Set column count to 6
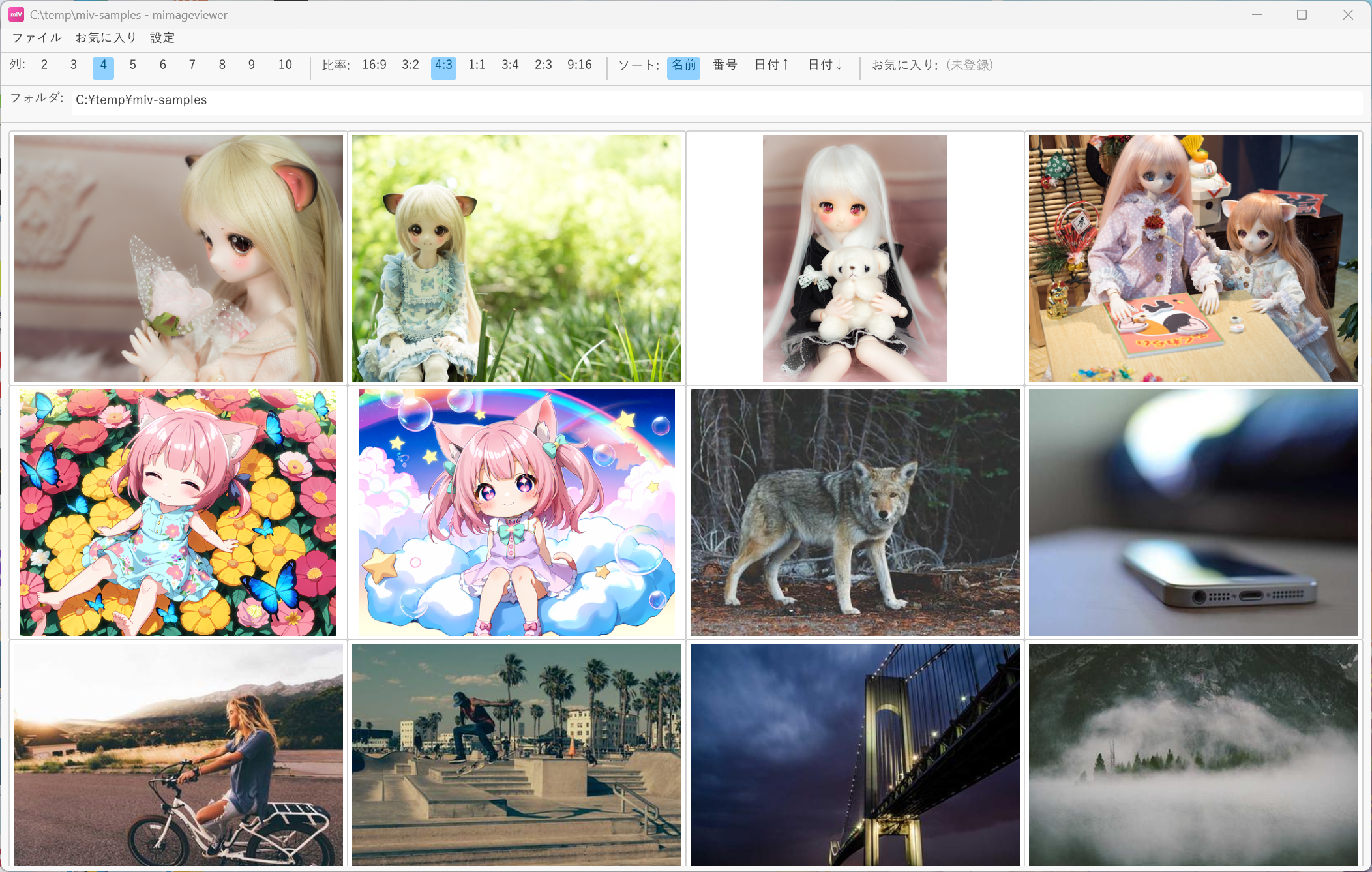 [x=163, y=65]
